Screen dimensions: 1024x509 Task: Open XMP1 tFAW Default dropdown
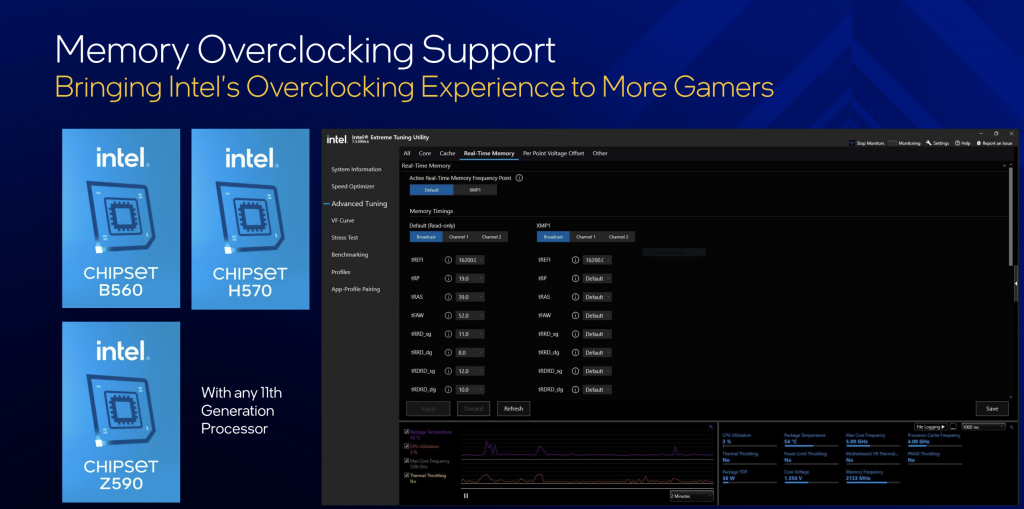598,315
